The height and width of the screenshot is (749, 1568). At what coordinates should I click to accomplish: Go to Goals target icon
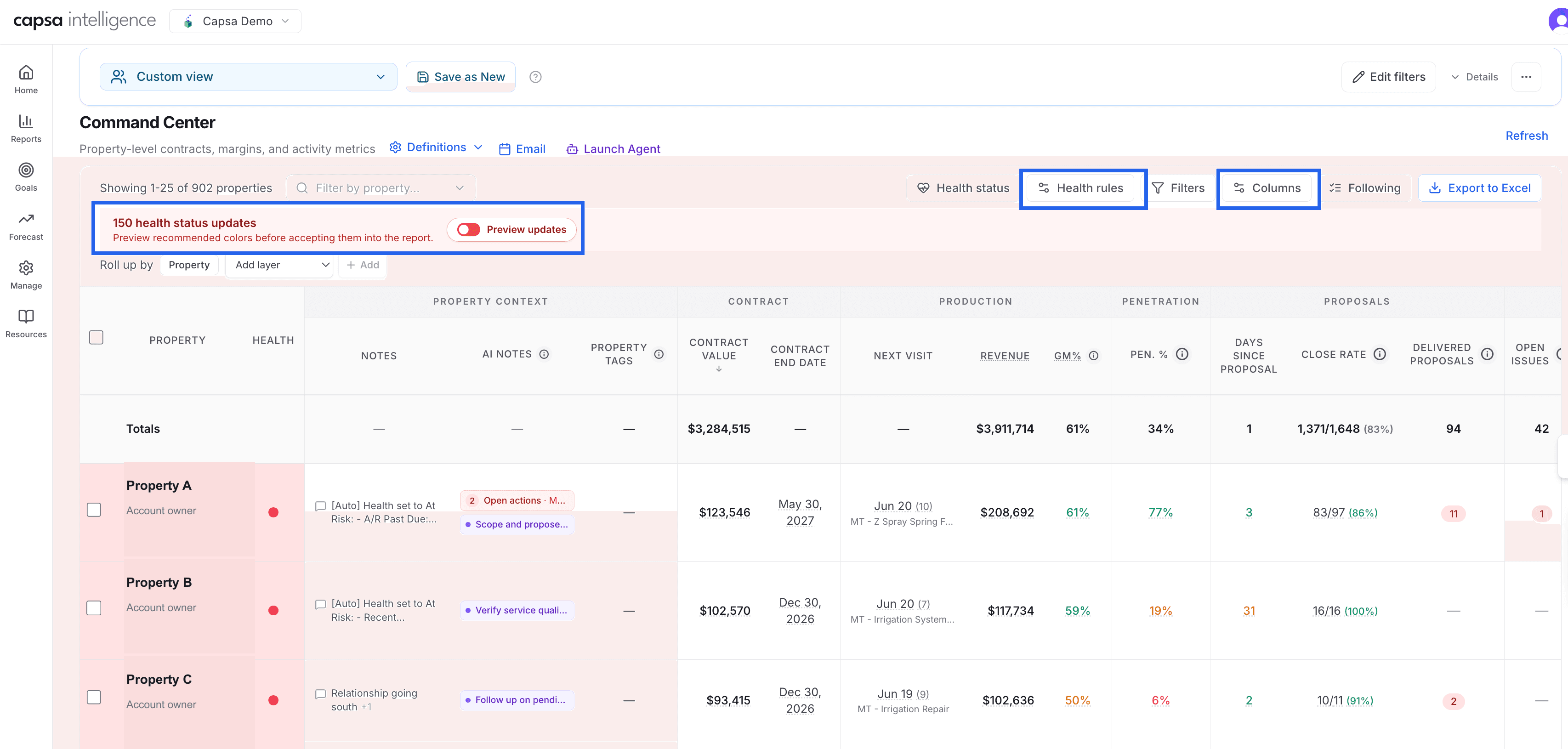pyautogui.click(x=26, y=170)
